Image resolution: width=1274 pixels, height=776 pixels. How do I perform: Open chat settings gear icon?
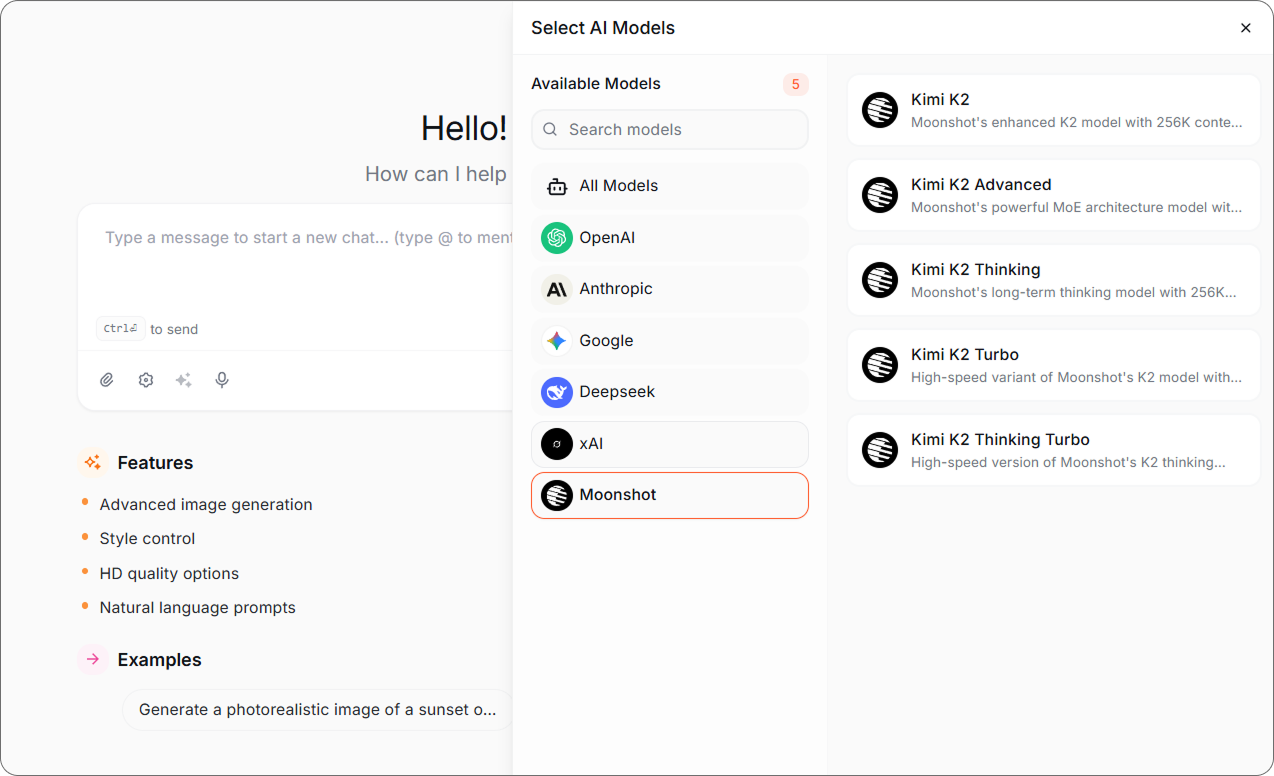click(x=146, y=380)
